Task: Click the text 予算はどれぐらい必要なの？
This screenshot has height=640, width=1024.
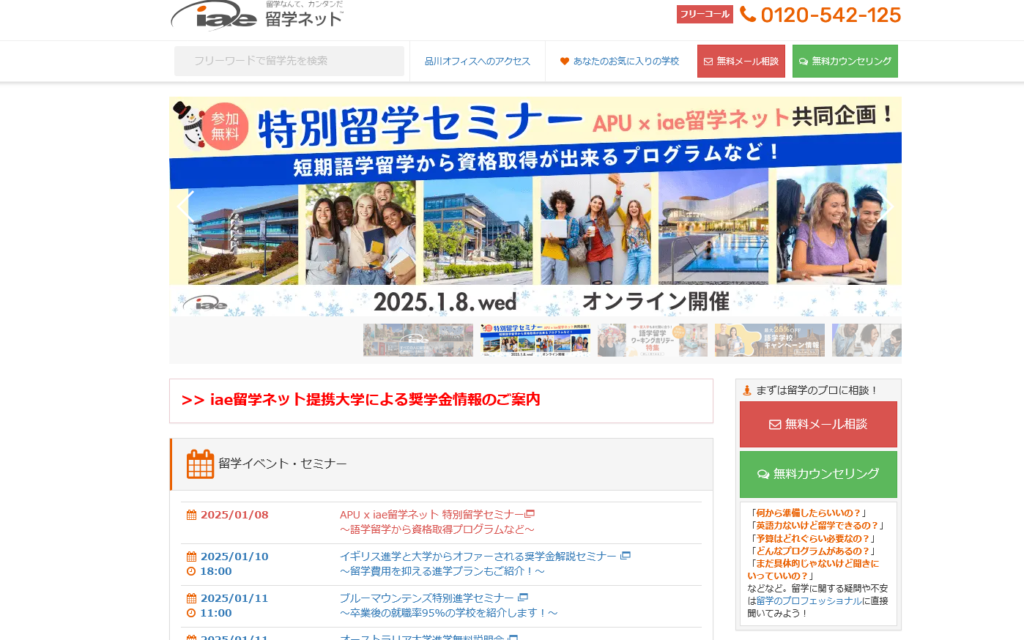Action: [x=812, y=539]
